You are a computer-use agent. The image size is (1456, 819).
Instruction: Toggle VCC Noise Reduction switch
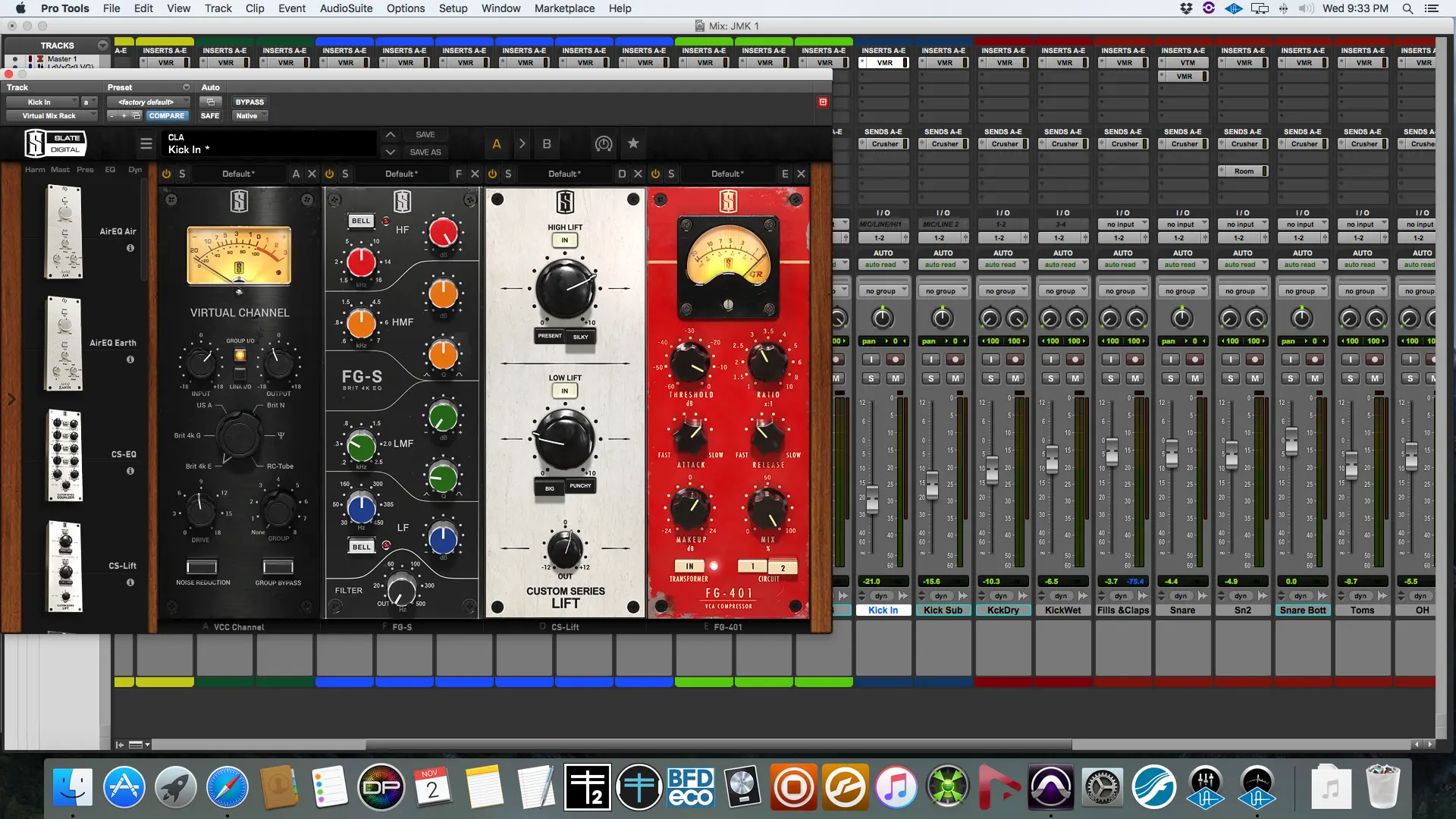click(202, 566)
